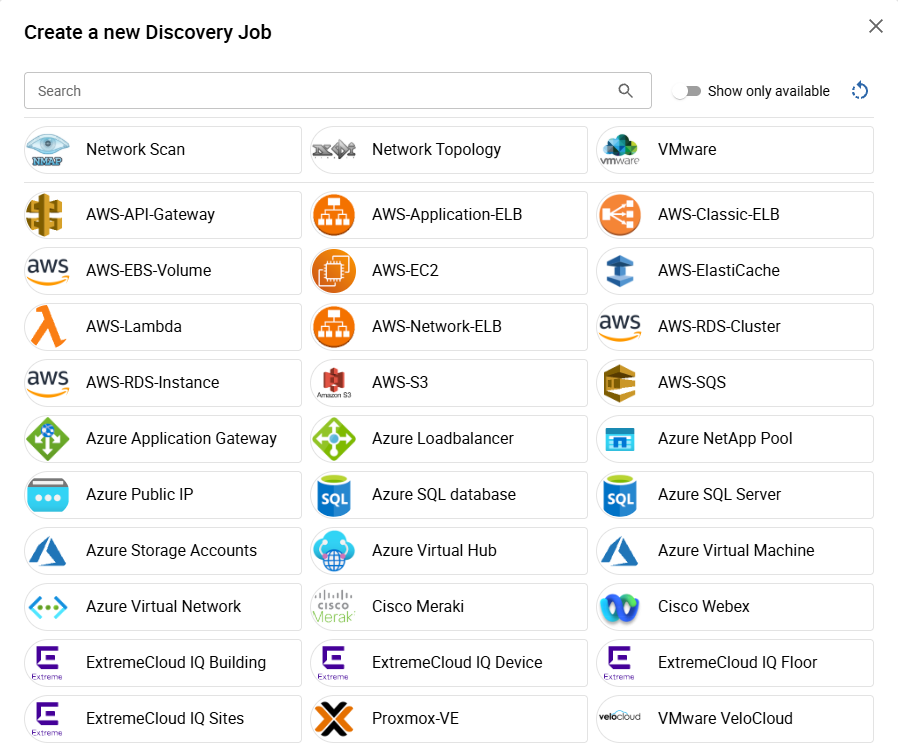The image size is (898, 745).
Task: Pick the AWS-S3 label
Action: (400, 383)
